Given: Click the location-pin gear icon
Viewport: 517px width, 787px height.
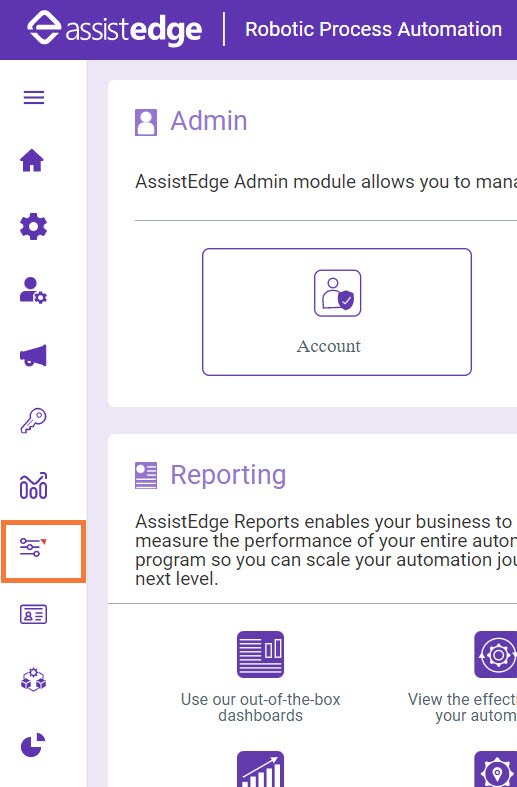Looking at the screenshot, I should coord(495,769).
